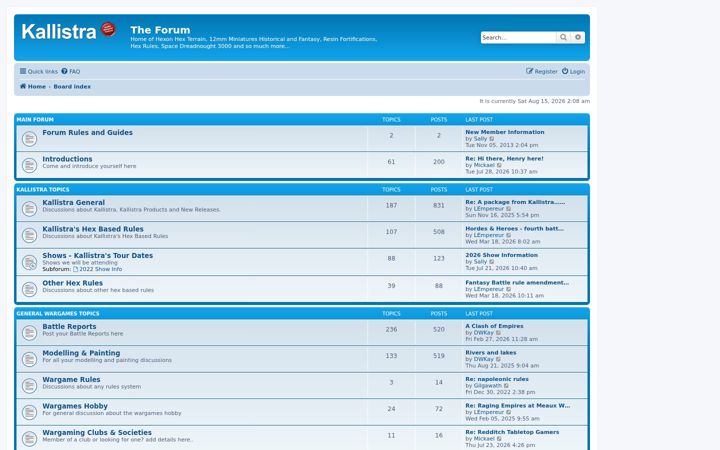View latest post icon in Modelling & Painting row
Image resolution: width=720 pixels, height=450 pixels.
(499, 360)
